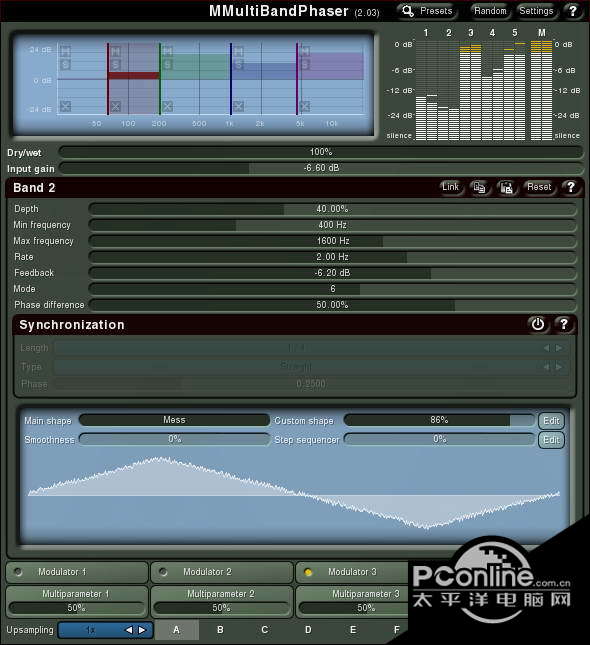Viewport: 590px width, 645px height.
Task: Select preset slot B
Action: pyautogui.click(x=221, y=630)
